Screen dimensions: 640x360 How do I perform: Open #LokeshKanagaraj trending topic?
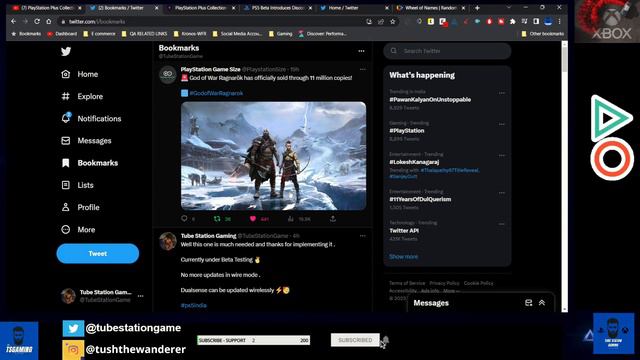[414, 162]
